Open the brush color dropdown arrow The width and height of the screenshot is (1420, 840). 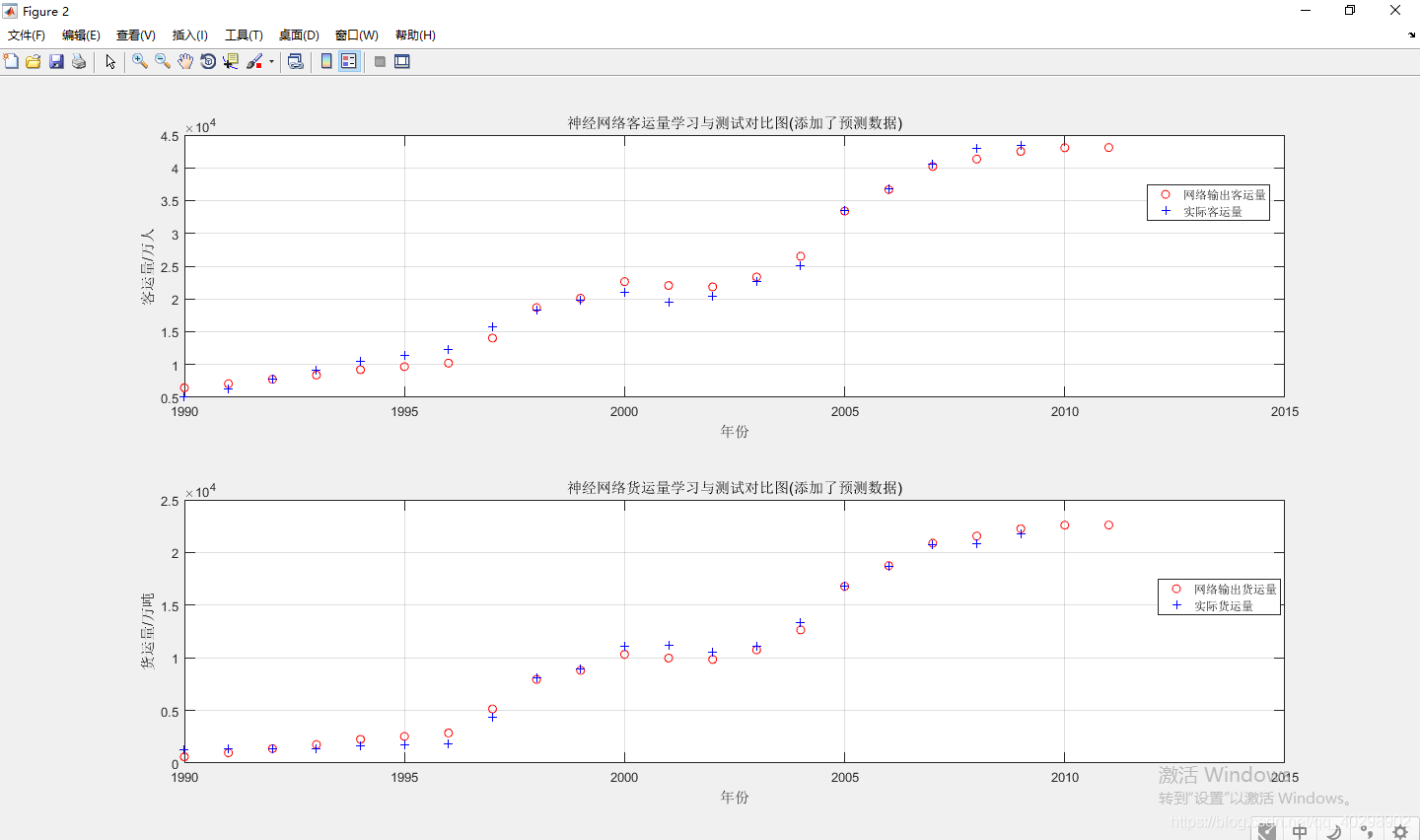271,61
